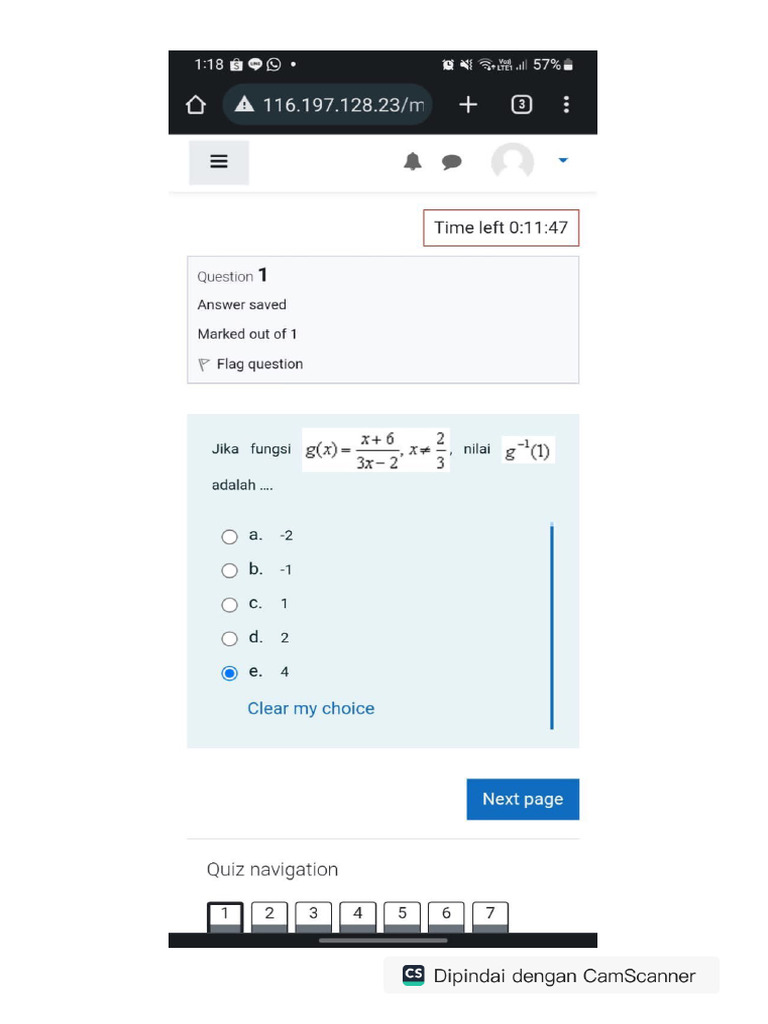Flag question 1 for review

(258, 365)
